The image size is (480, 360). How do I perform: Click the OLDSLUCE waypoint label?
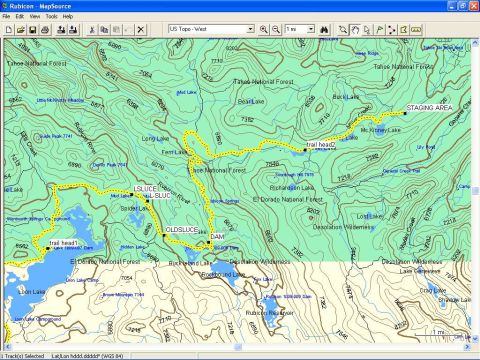coord(182,230)
